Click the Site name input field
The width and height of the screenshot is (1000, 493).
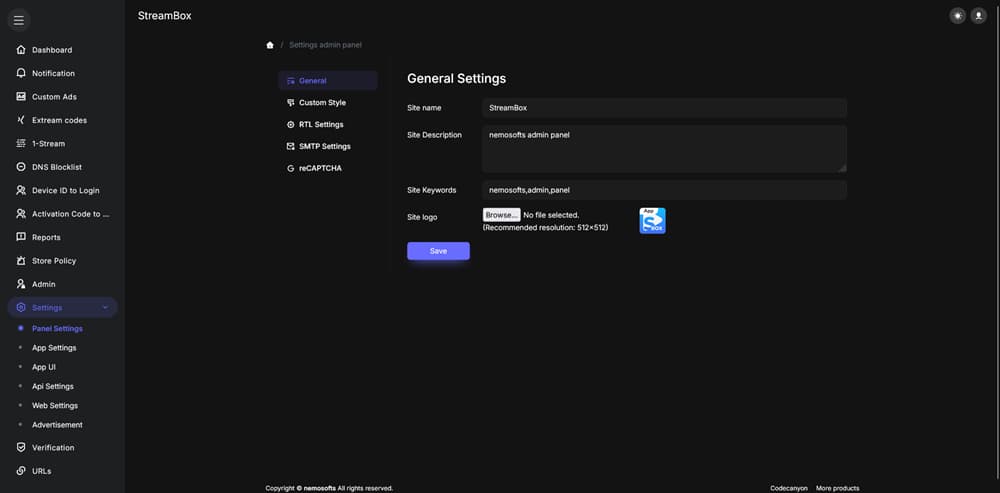(x=664, y=107)
